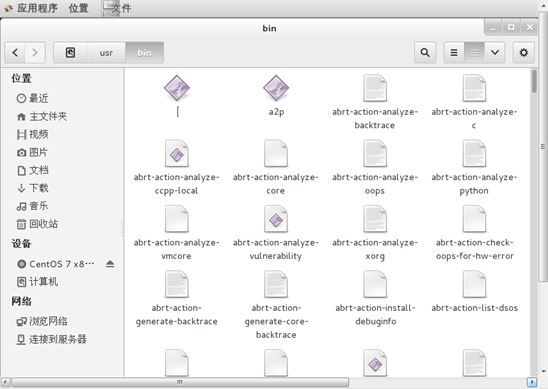Go forward with the right arrow button
The image size is (548, 389).
35,53
